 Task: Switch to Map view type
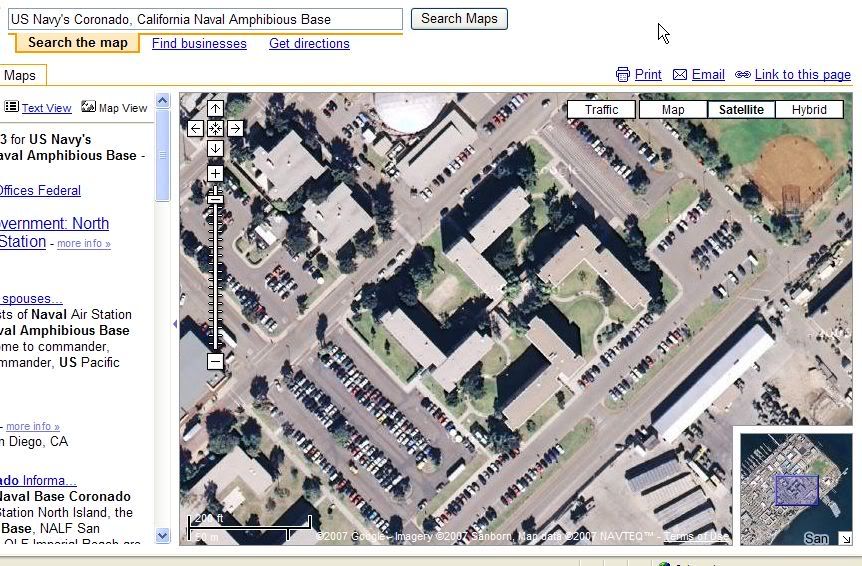673,110
